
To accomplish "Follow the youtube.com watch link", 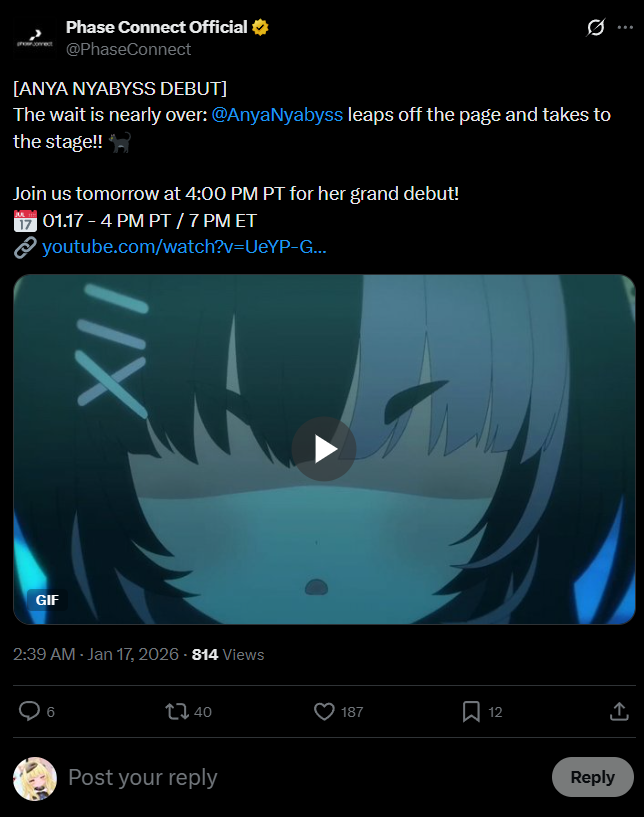I will pos(184,246).
